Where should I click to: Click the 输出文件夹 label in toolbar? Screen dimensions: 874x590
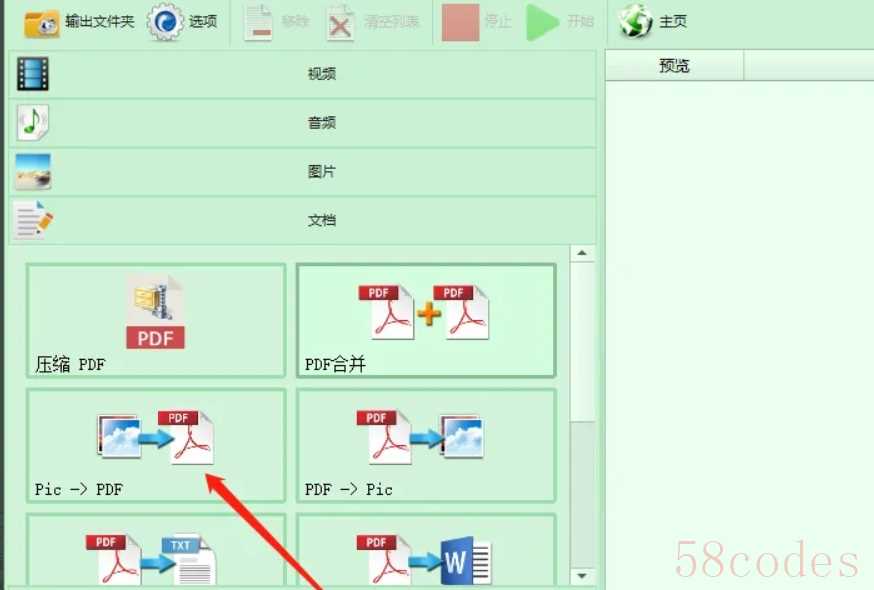100,21
